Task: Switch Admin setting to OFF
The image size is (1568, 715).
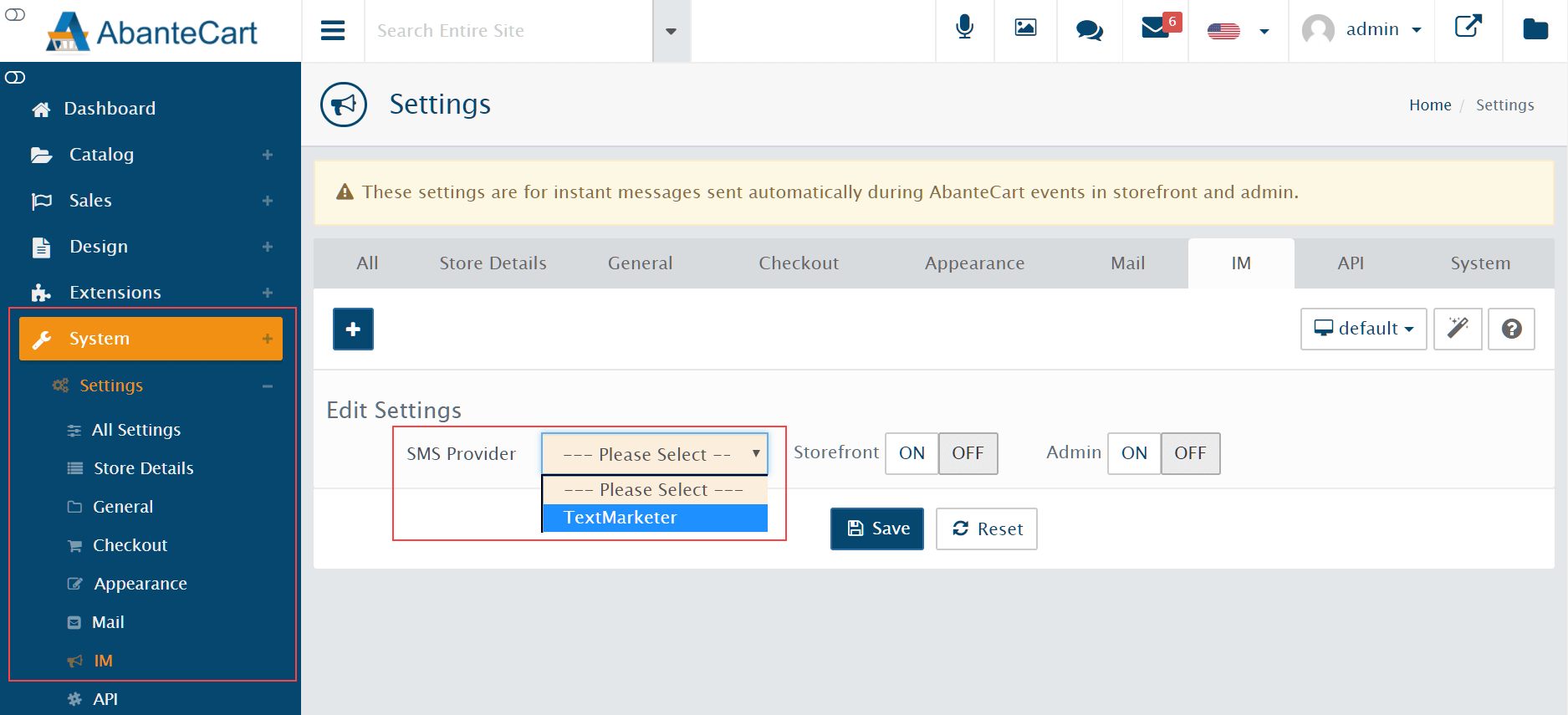Action: tap(1190, 453)
